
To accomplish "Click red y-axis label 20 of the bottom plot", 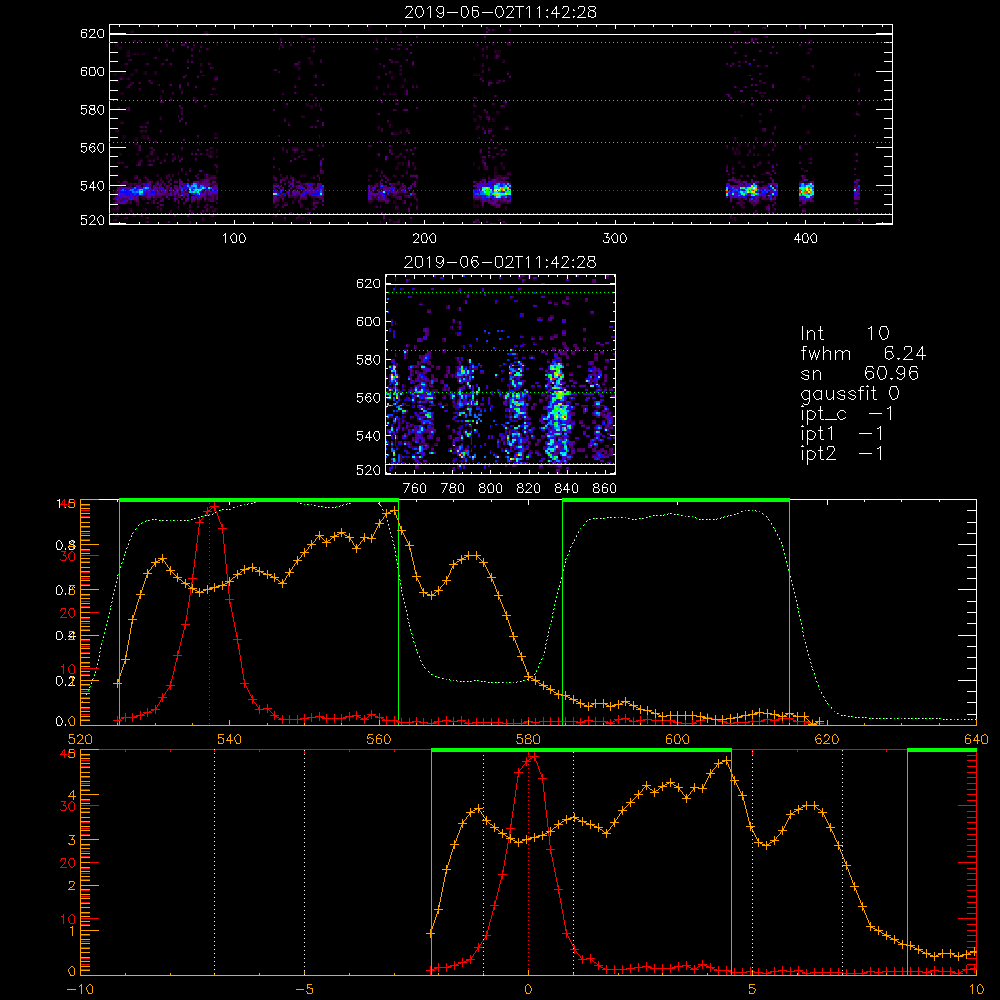I will [x=68, y=863].
